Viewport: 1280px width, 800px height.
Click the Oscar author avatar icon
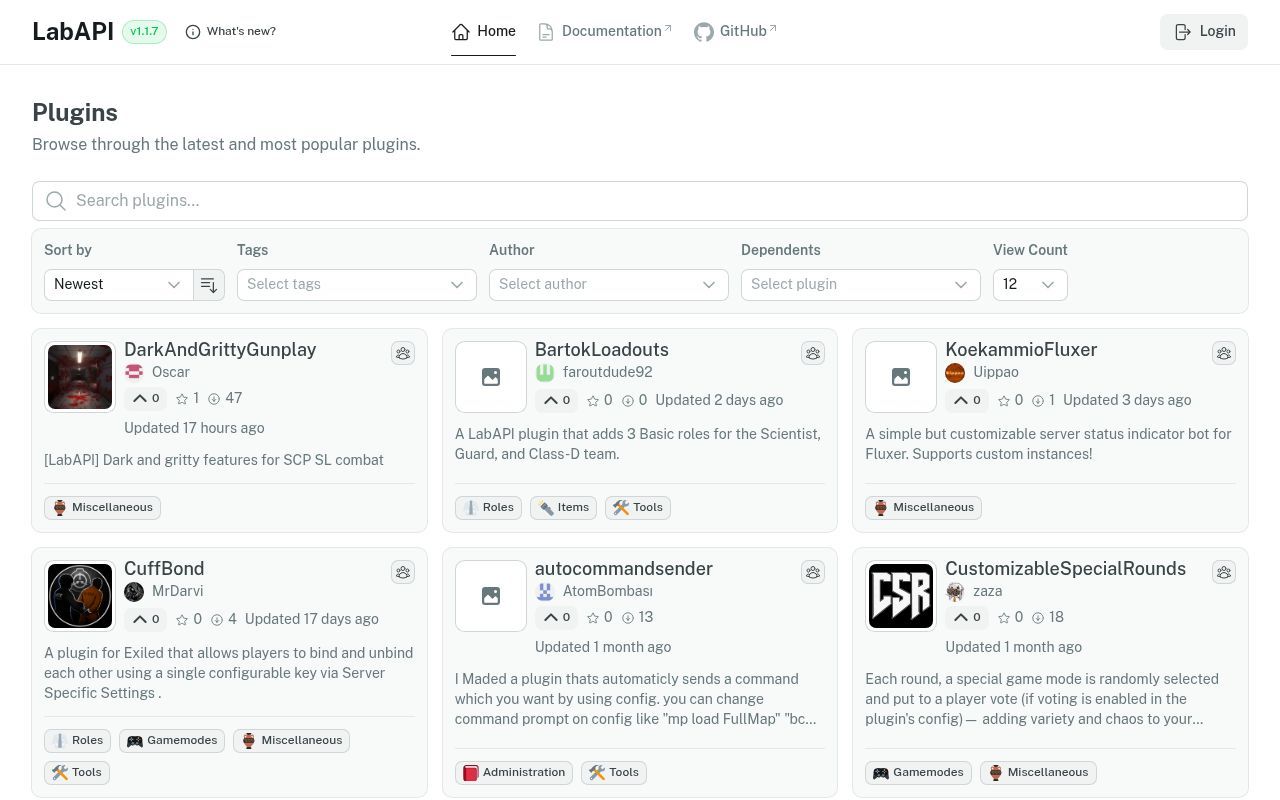pyautogui.click(x=134, y=372)
